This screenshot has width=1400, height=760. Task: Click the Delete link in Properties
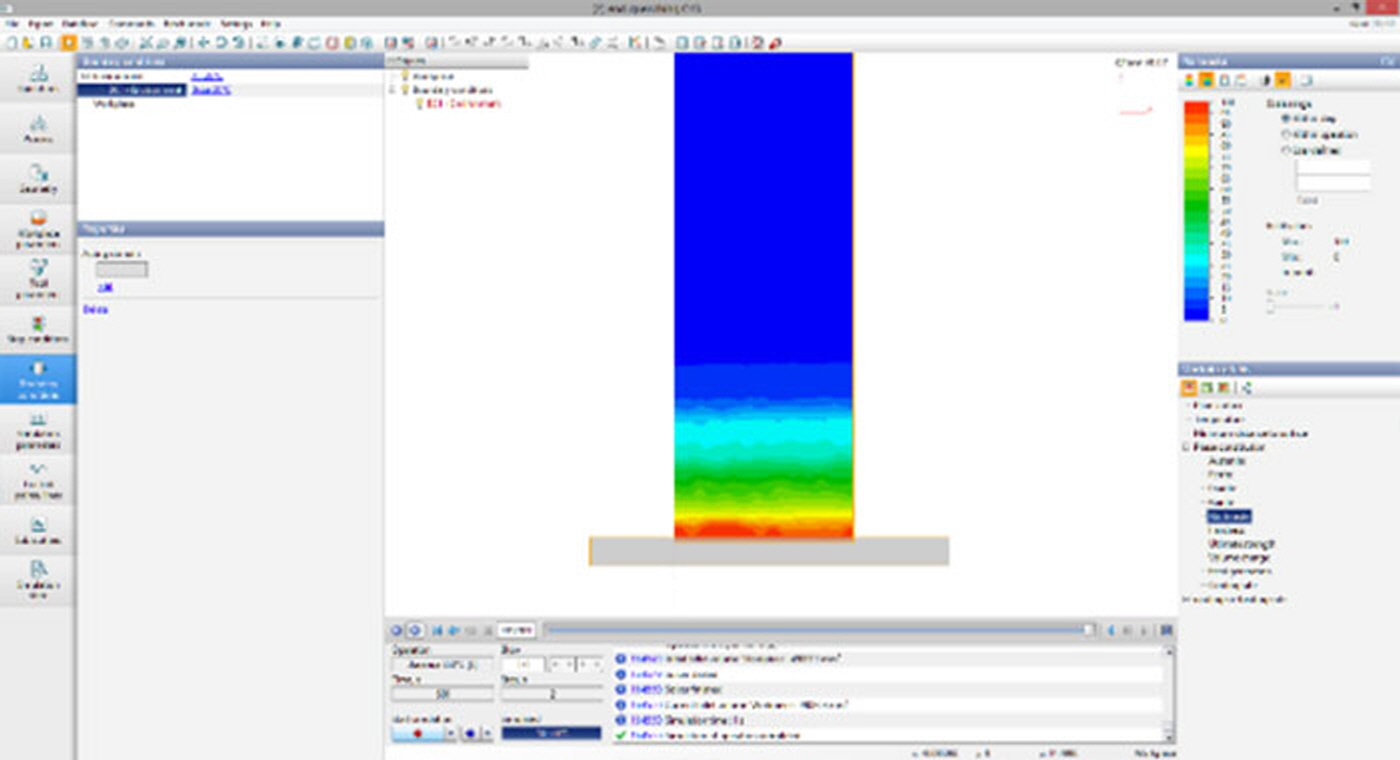click(95, 310)
